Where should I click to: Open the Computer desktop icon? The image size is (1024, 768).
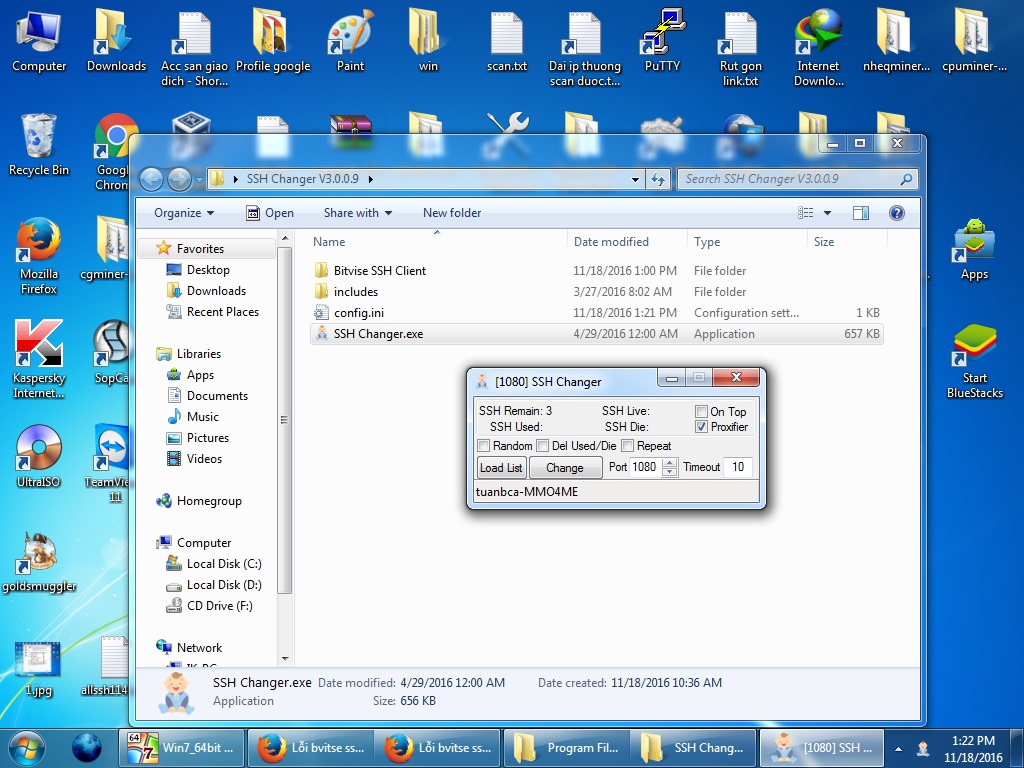(x=39, y=40)
